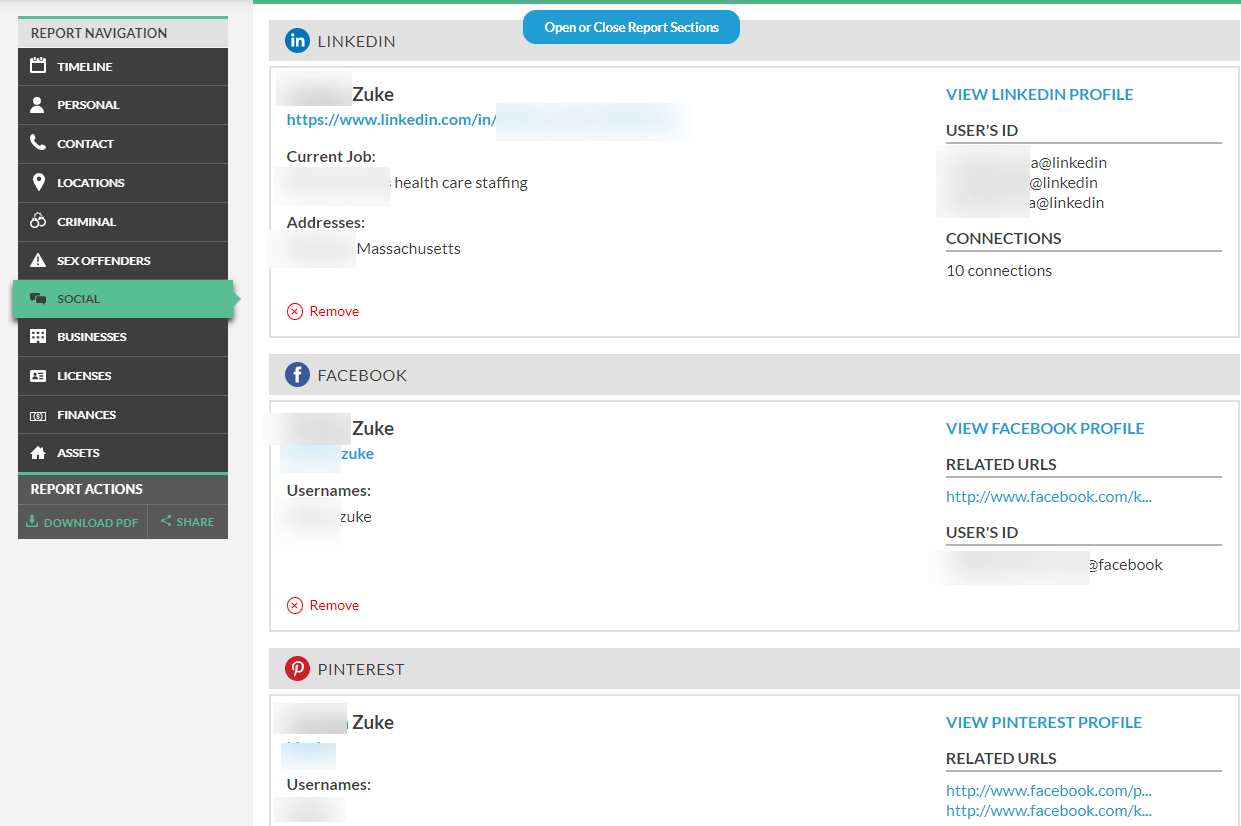Click the Personal person icon
The width and height of the screenshot is (1241, 826).
tap(38, 105)
